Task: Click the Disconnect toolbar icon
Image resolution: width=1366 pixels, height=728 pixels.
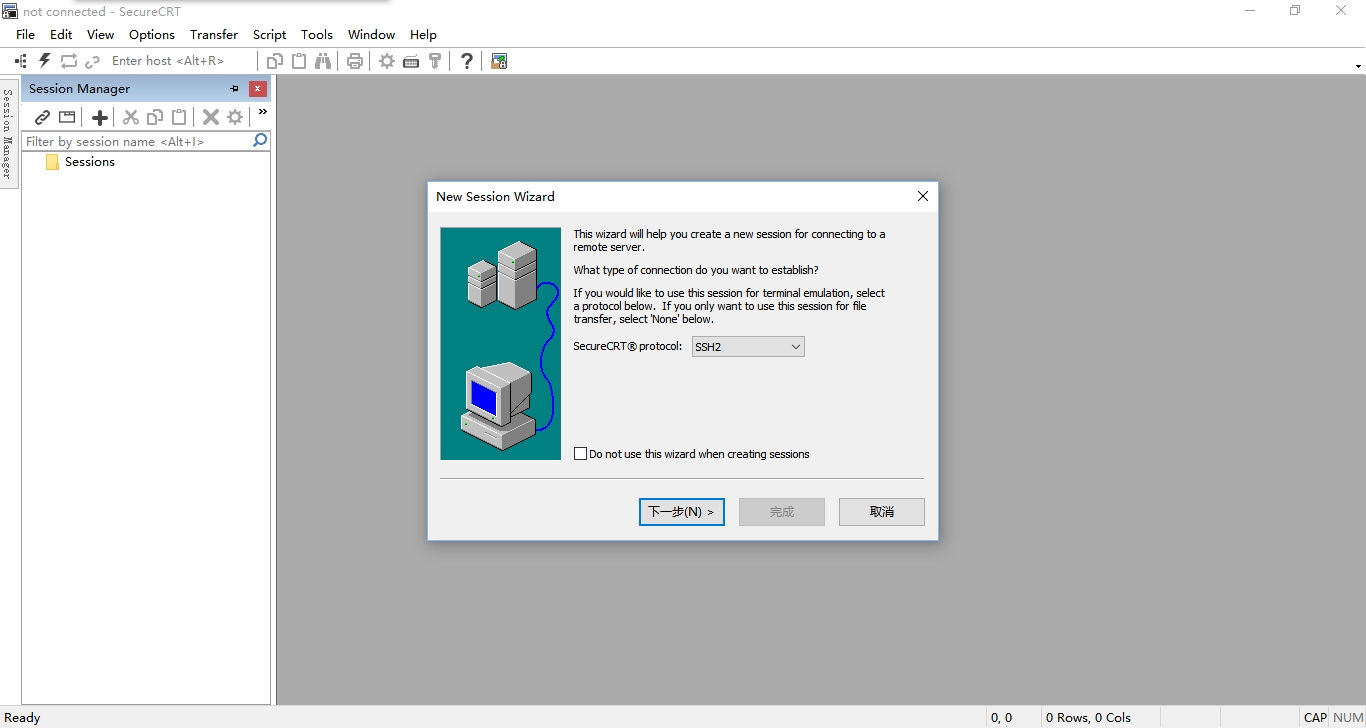Action: (x=92, y=61)
